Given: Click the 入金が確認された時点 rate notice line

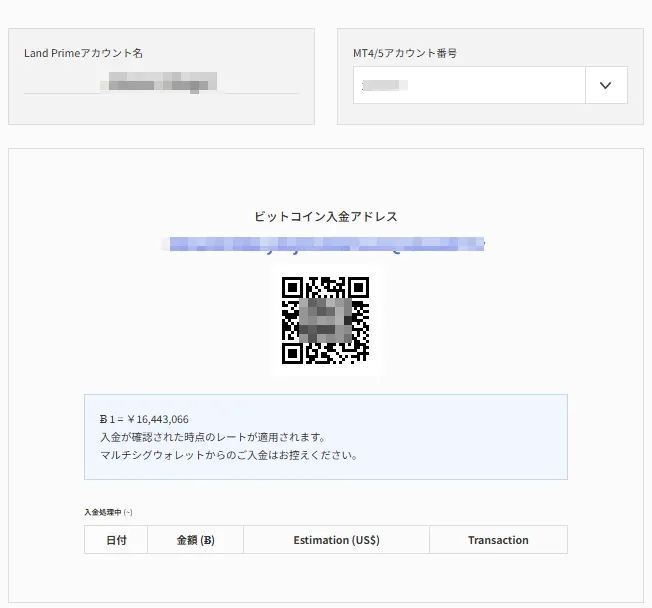Looking at the screenshot, I should click(x=212, y=437).
